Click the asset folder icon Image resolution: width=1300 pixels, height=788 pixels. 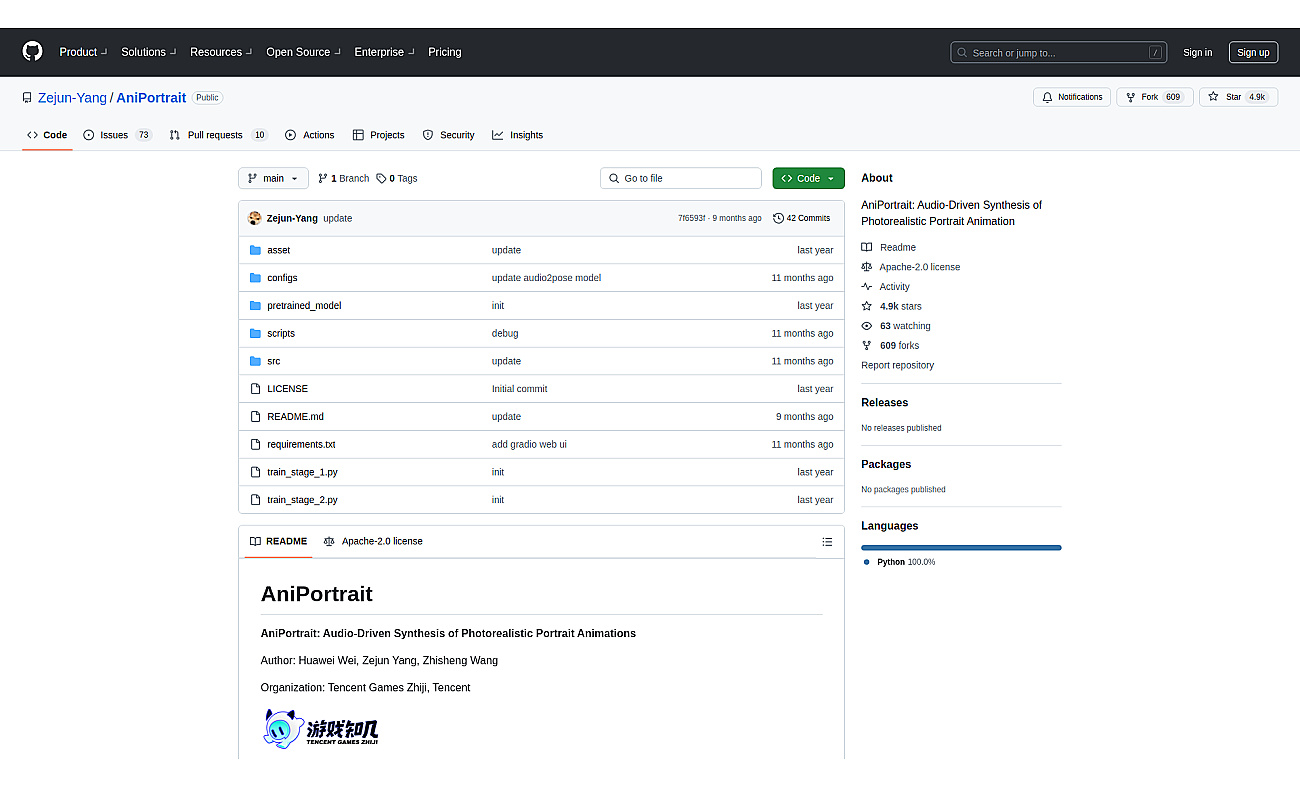click(x=255, y=250)
